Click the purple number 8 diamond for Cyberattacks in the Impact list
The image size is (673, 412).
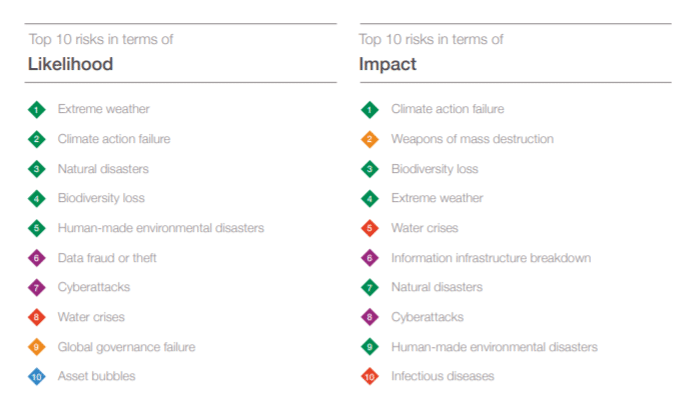[x=370, y=318]
